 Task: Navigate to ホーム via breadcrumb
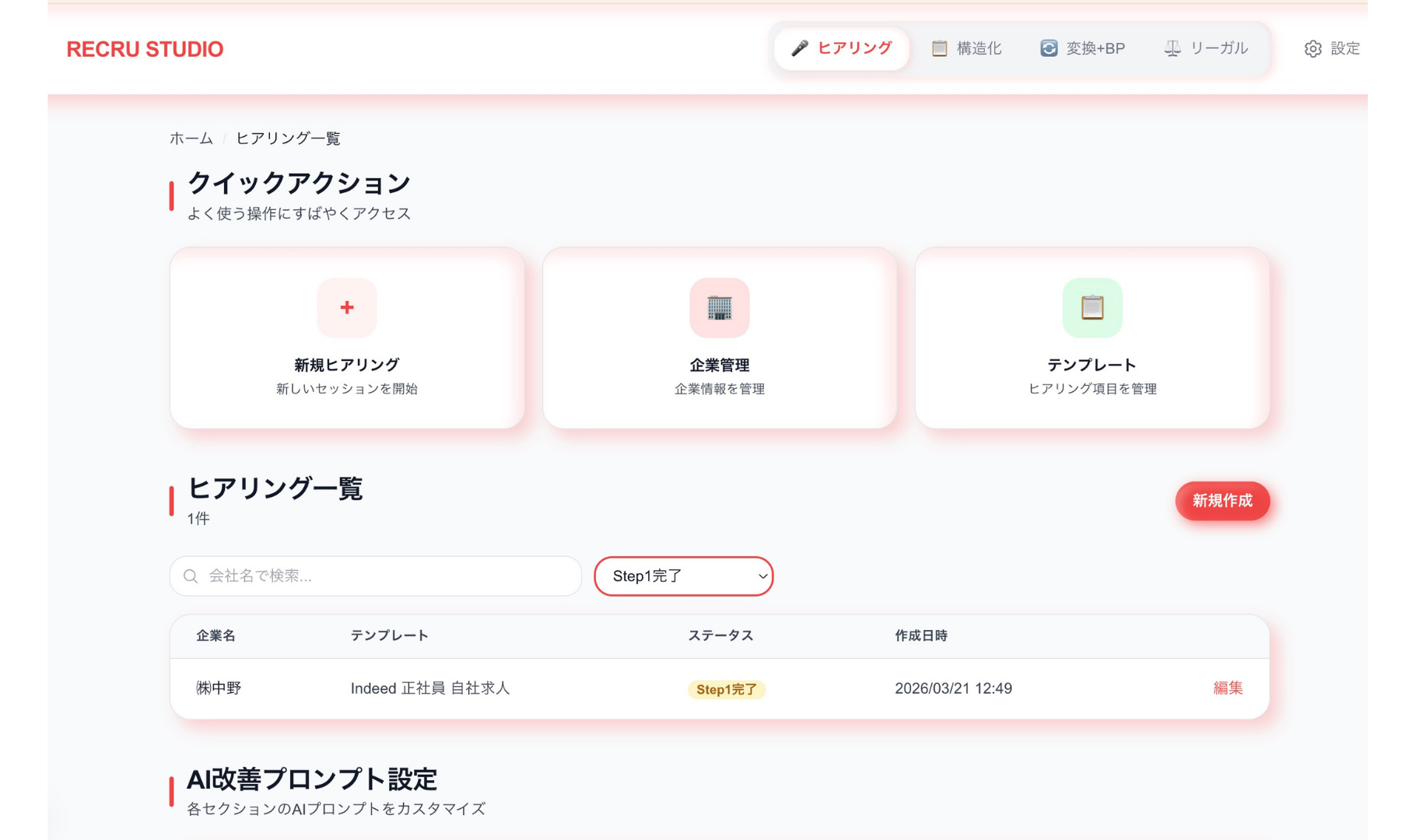pos(191,138)
